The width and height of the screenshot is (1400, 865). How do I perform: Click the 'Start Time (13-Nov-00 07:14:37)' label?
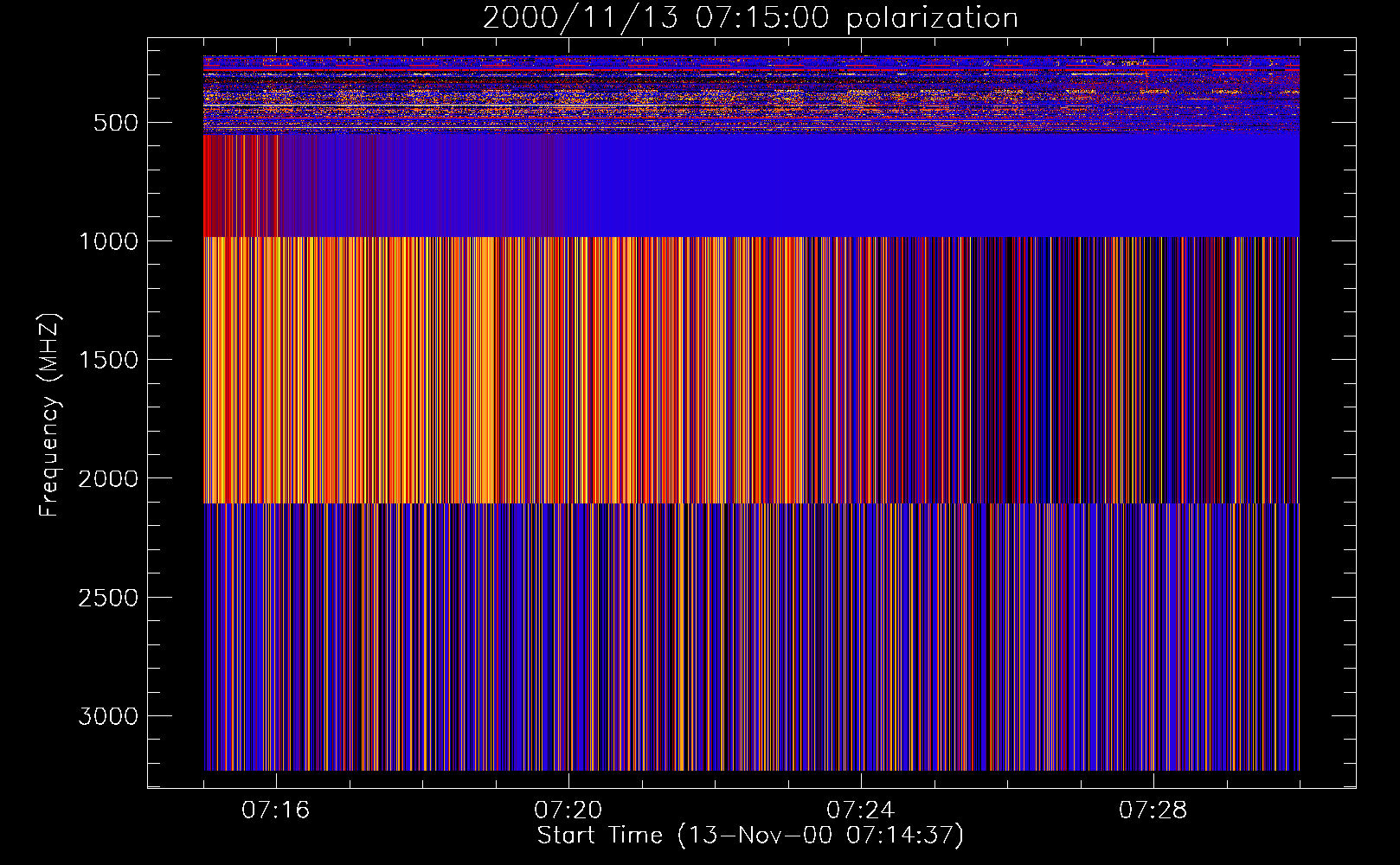[x=750, y=836]
